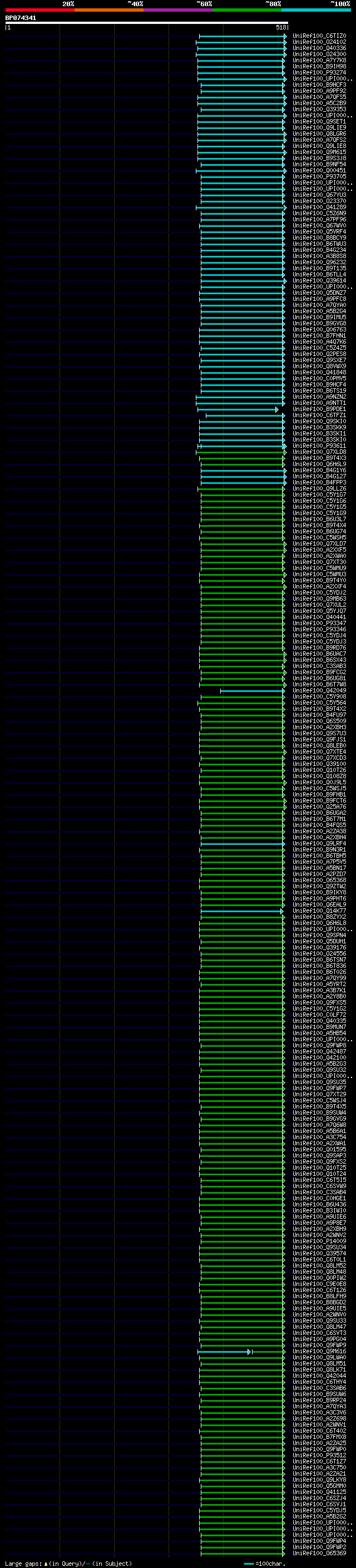Open hit UniRef100_P93611
This screenshot has width=356, height=1568.
(319, 446)
